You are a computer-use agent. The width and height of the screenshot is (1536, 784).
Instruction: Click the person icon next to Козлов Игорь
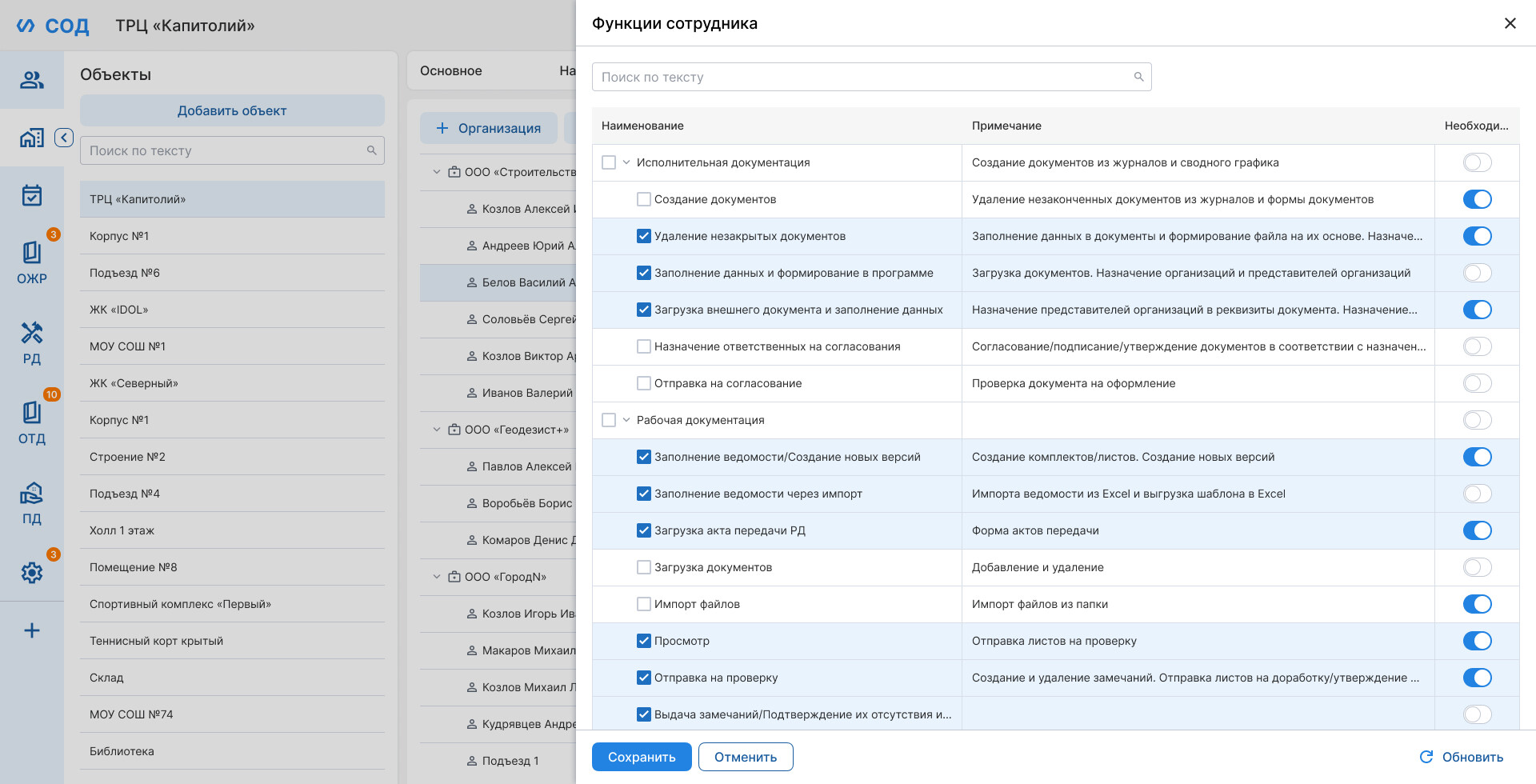(472, 614)
